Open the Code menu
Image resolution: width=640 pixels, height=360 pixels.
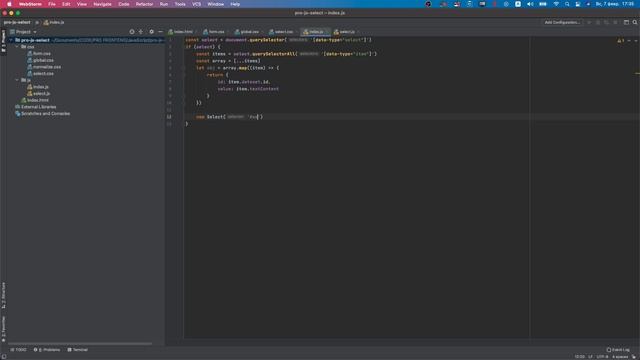pos(124,4)
